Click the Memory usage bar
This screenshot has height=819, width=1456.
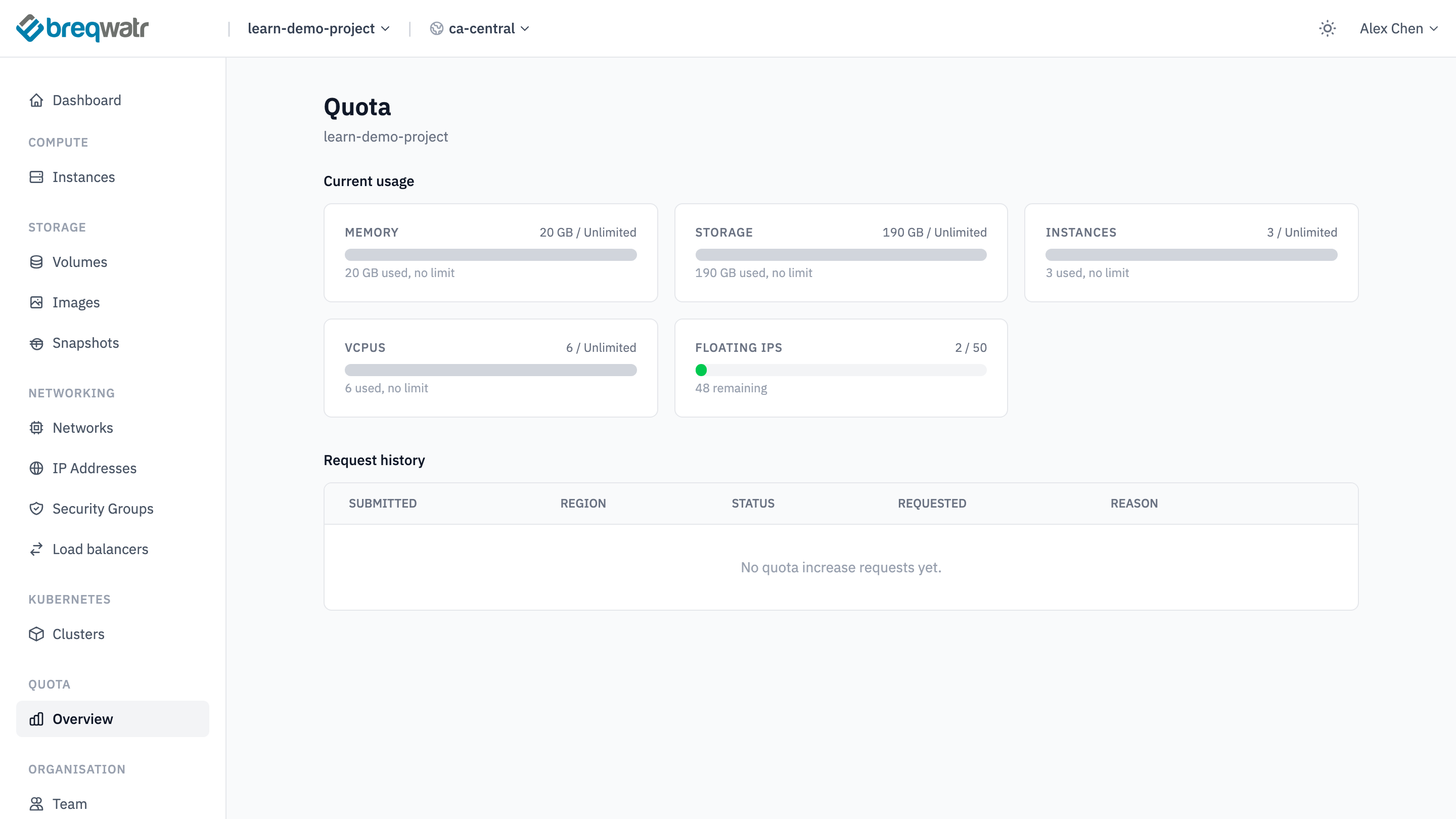coord(490,255)
